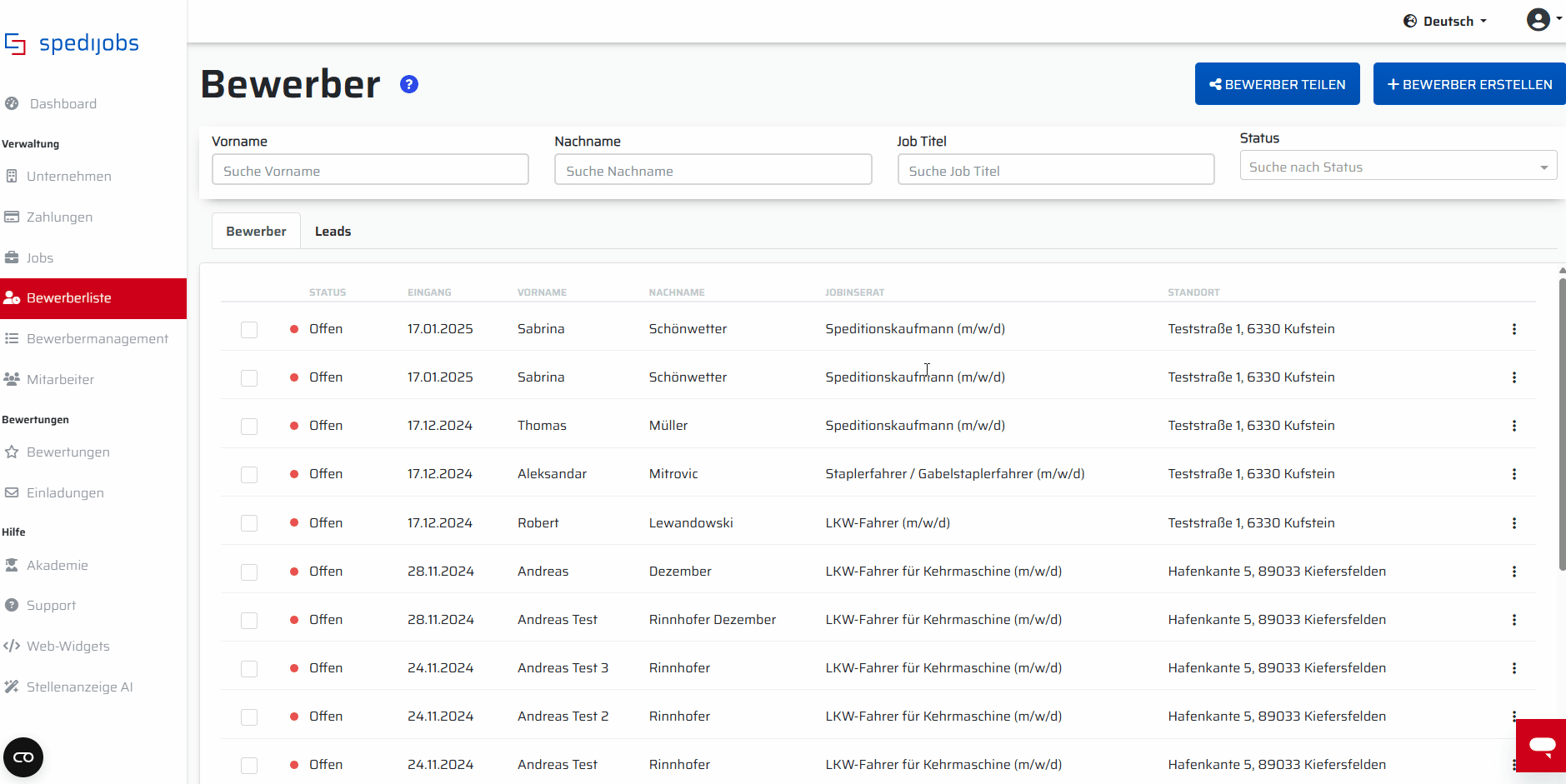Click the JOBINSERAT column header
Screen dimensions: 1566x784
[x=855, y=292]
